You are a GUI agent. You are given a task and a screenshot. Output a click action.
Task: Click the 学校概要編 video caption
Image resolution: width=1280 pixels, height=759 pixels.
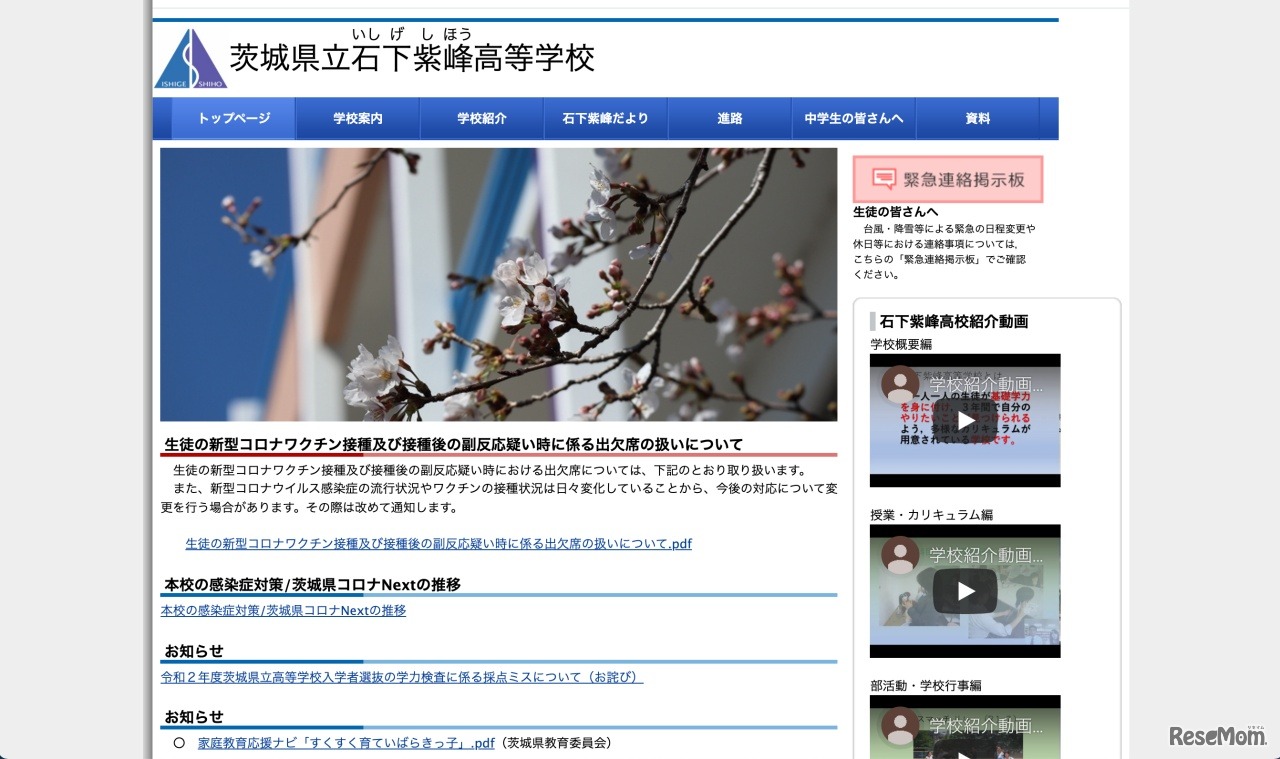click(901, 344)
